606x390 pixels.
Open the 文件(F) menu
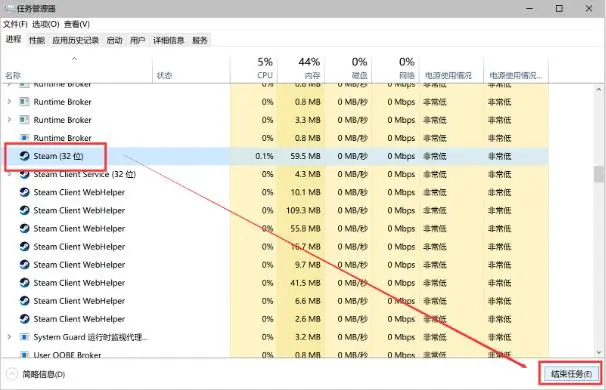tap(15, 24)
